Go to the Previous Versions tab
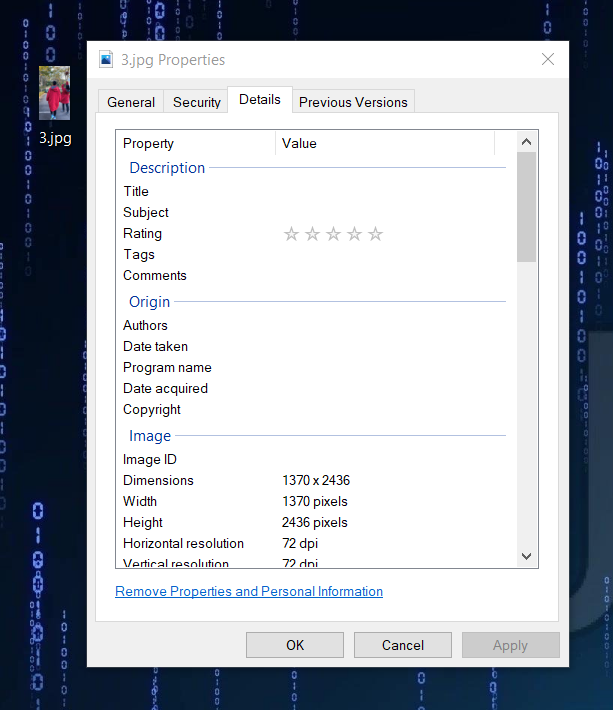Viewport: 613px width, 710px height. coord(353,102)
